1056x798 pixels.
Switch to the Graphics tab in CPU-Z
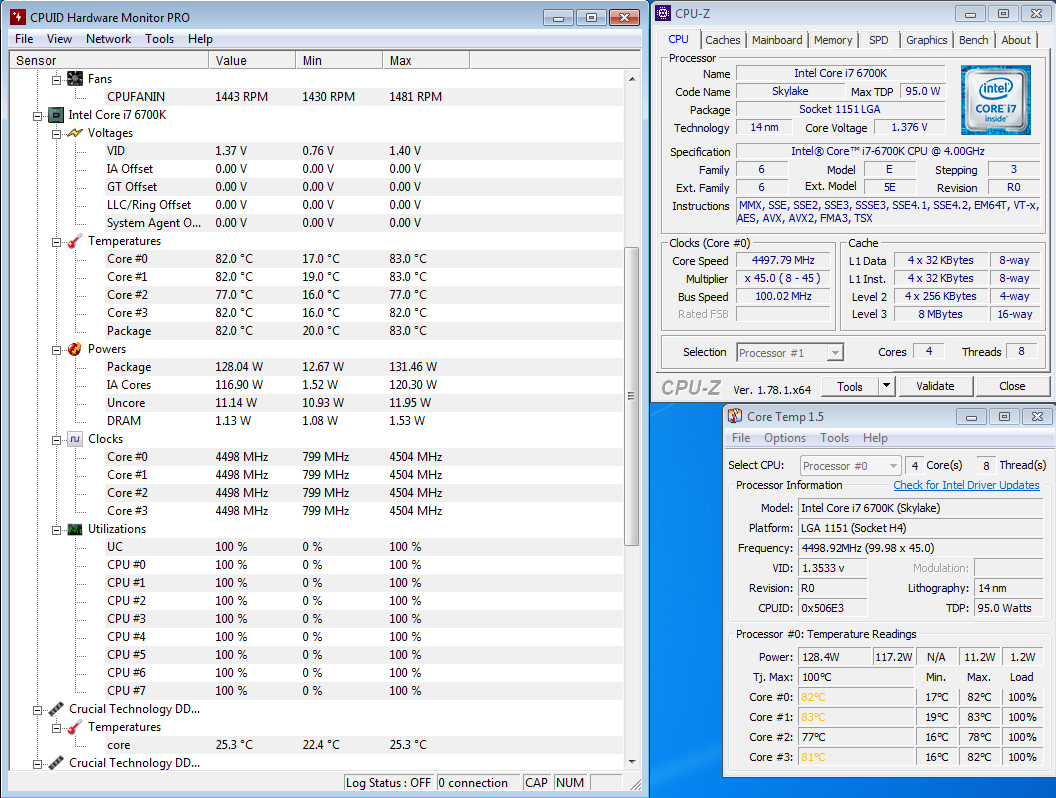coord(926,40)
